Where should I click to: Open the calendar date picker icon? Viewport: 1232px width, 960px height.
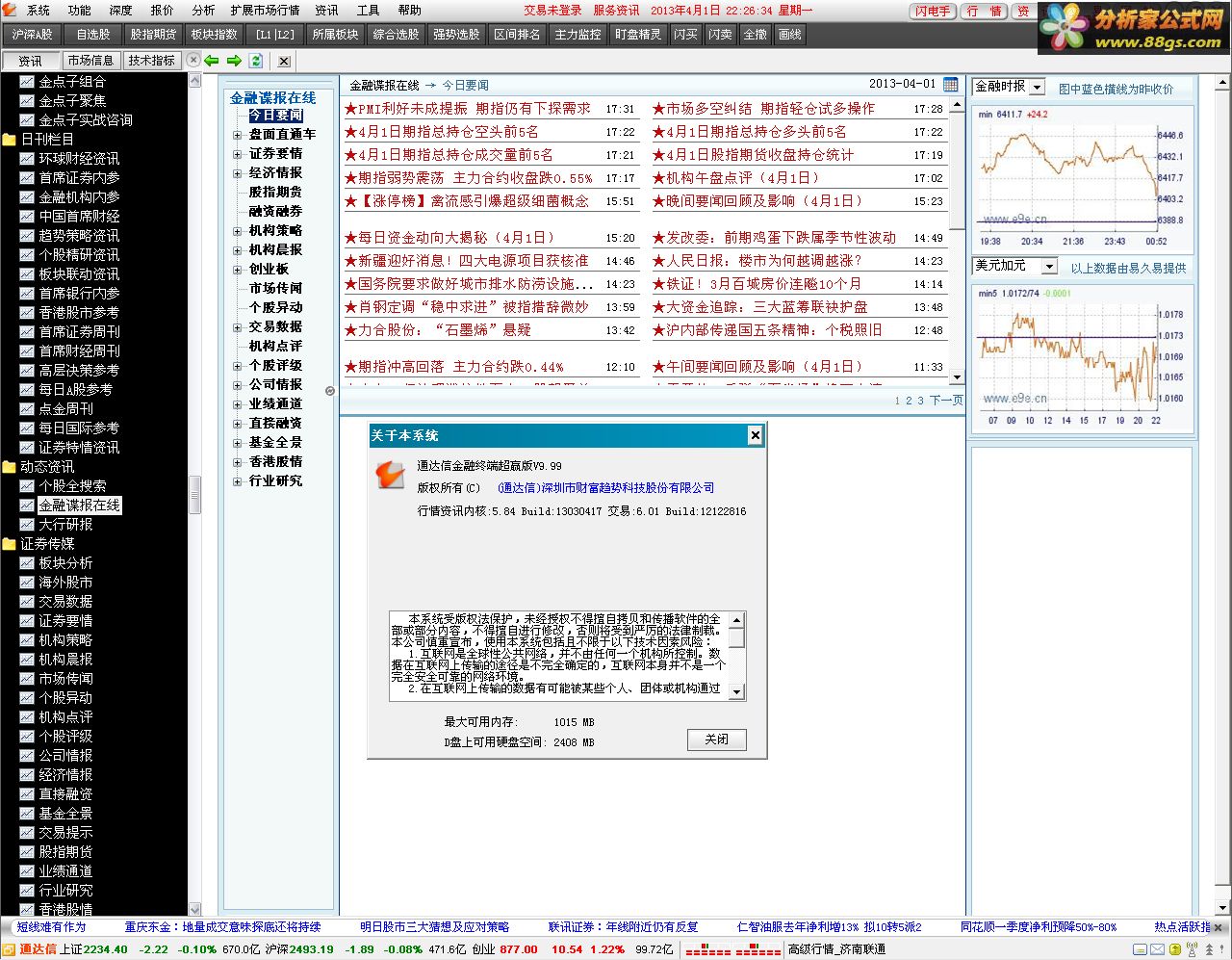[951, 85]
